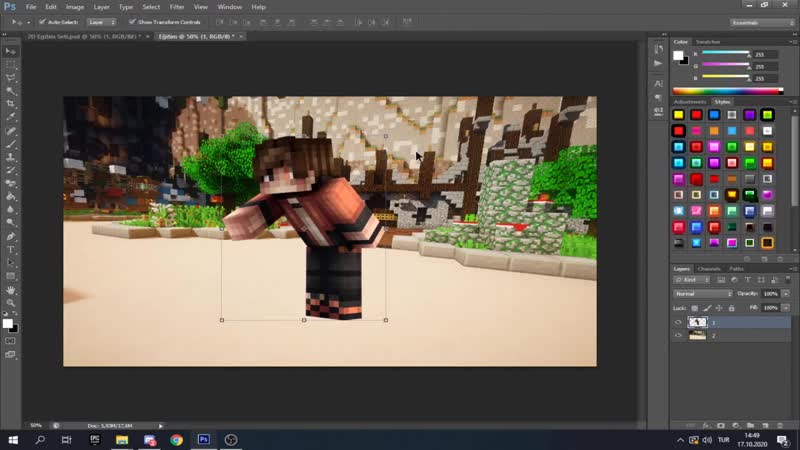Viewport: 800px width, 450px height.
Task: Select the Brush tool
Action: 10,144
